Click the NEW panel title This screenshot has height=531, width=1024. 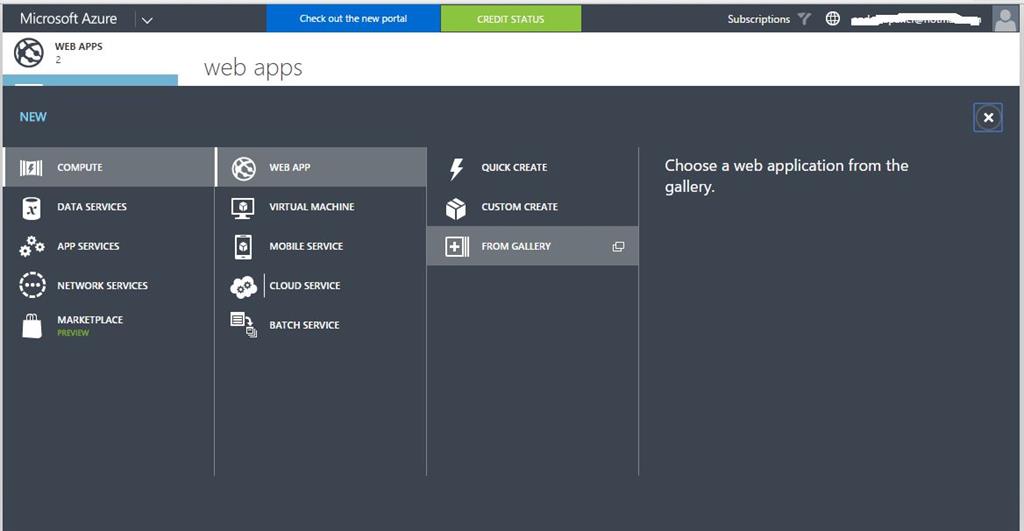click(33, 117)
